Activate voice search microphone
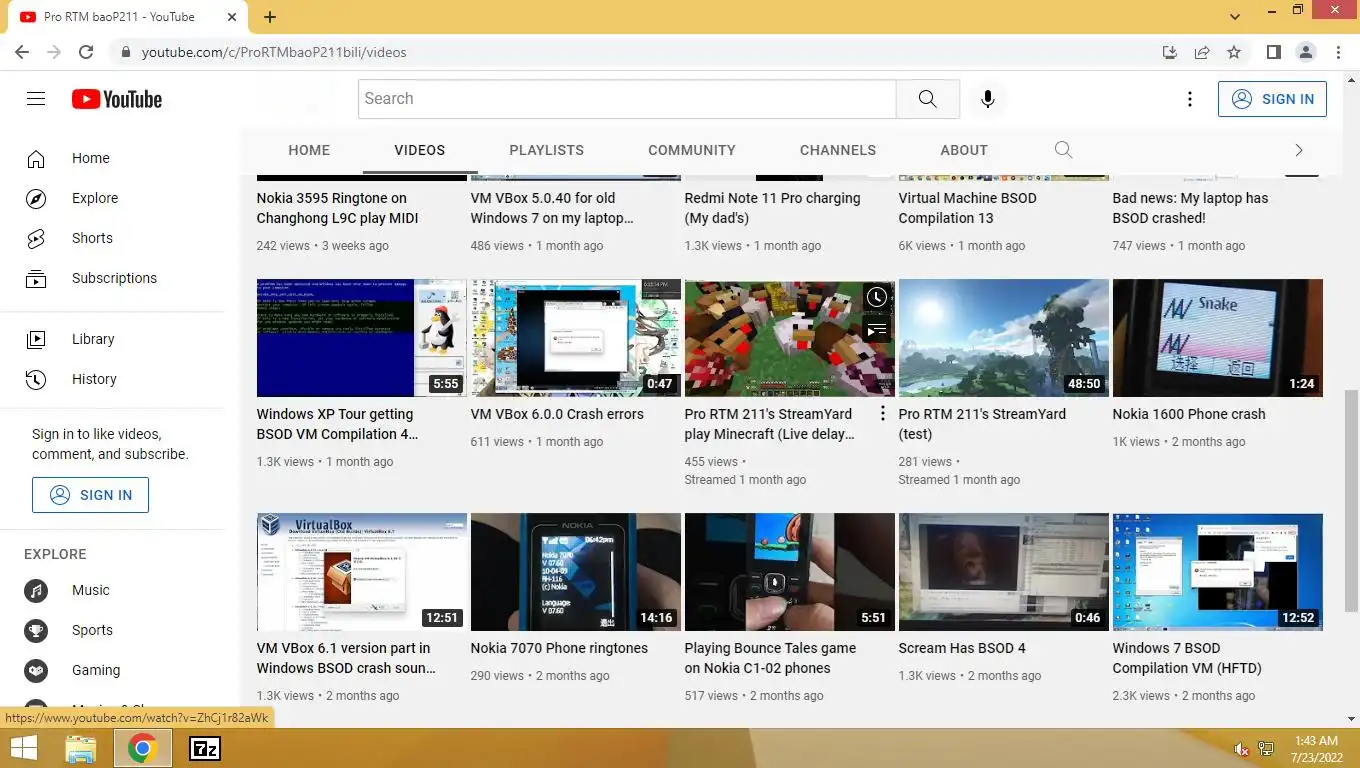Screen dimensions: 1360x768 click(987, 99)
